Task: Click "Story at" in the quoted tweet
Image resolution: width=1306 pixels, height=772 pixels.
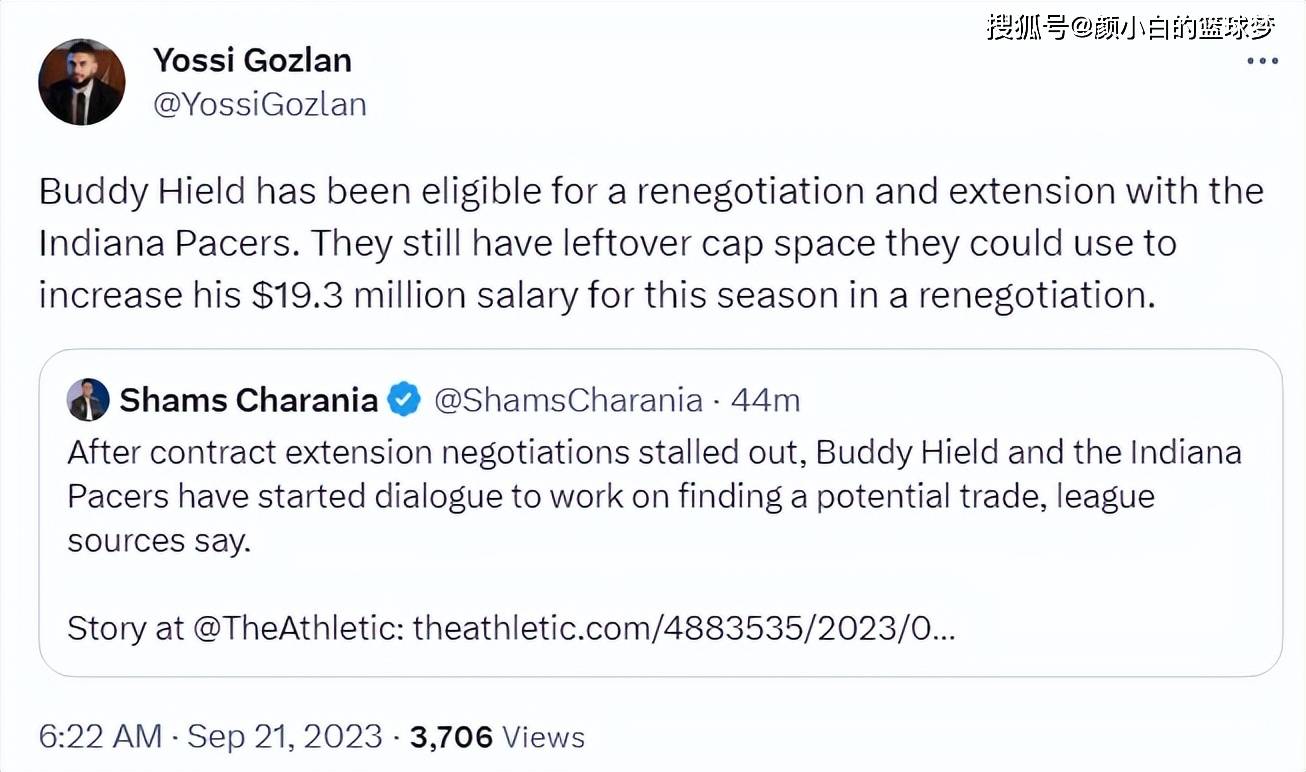Action: (126, 628)
